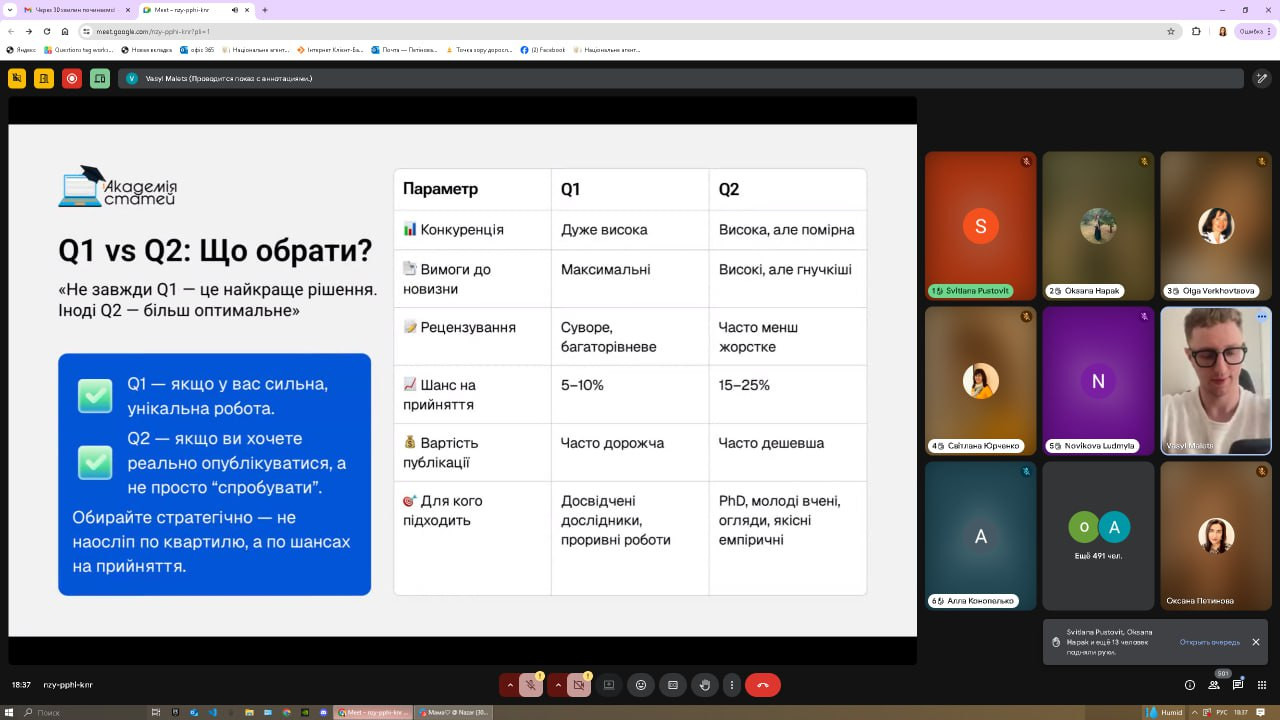Toggle the microphone mute button
1280x720 pixels.
[x=531, y=685]
